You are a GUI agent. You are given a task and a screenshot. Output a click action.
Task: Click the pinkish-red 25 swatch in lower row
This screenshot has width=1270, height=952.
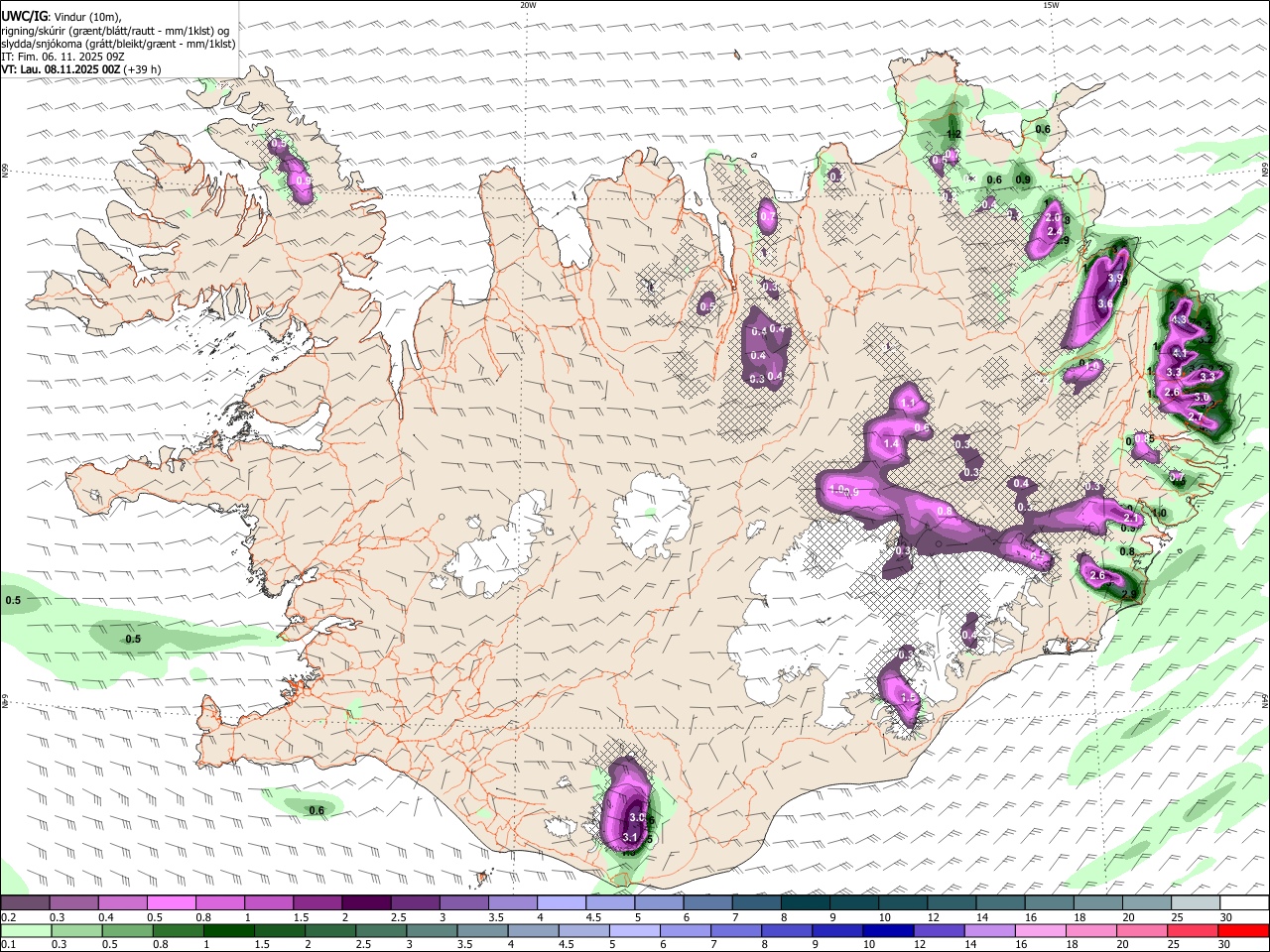[1192, 931]
